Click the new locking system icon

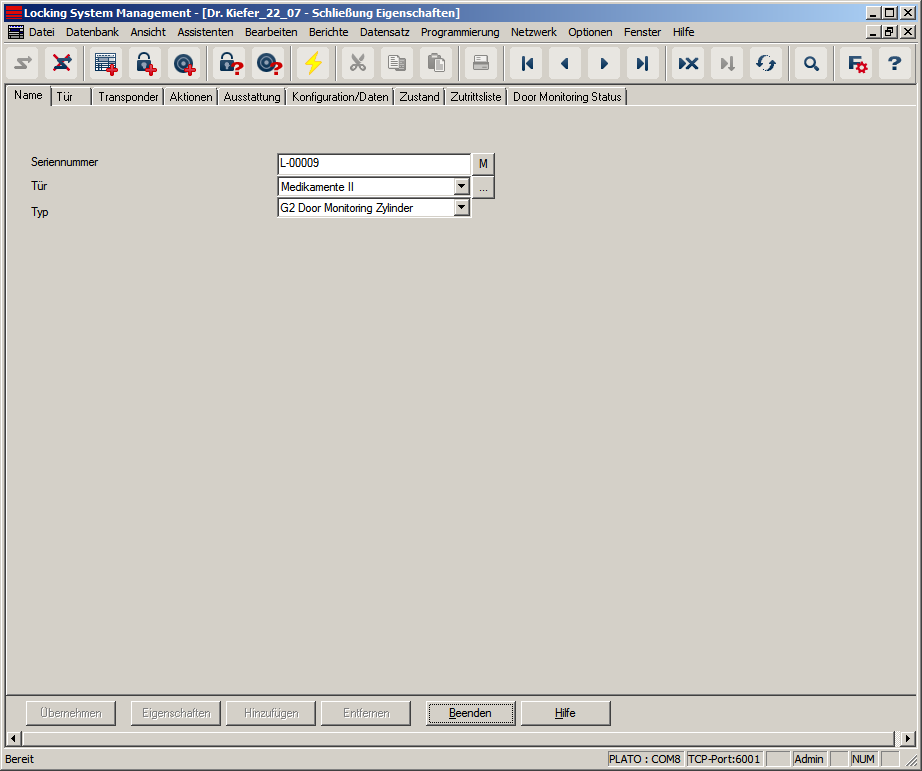point(105,64)
